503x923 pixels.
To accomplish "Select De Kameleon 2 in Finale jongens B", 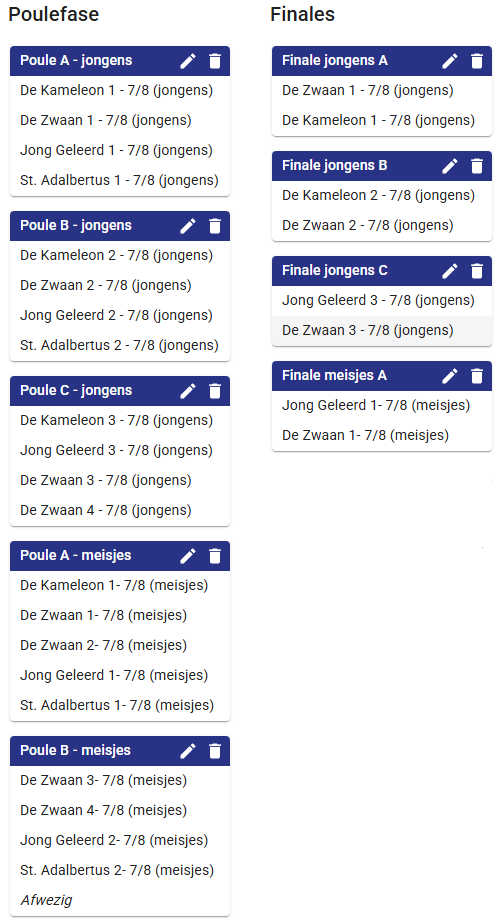I will (382, 195).
